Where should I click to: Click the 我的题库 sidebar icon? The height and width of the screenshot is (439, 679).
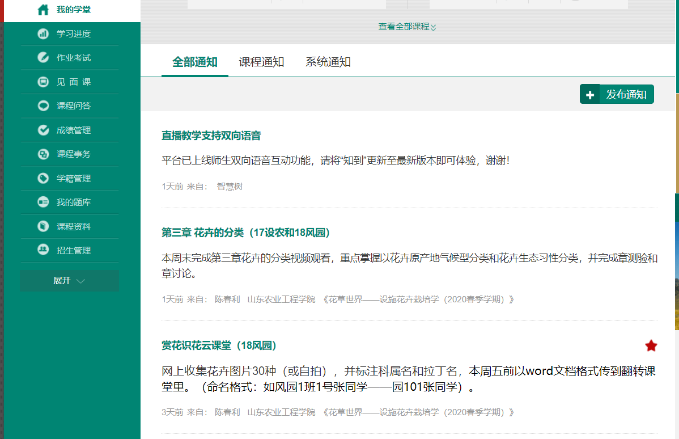point(43,202)
